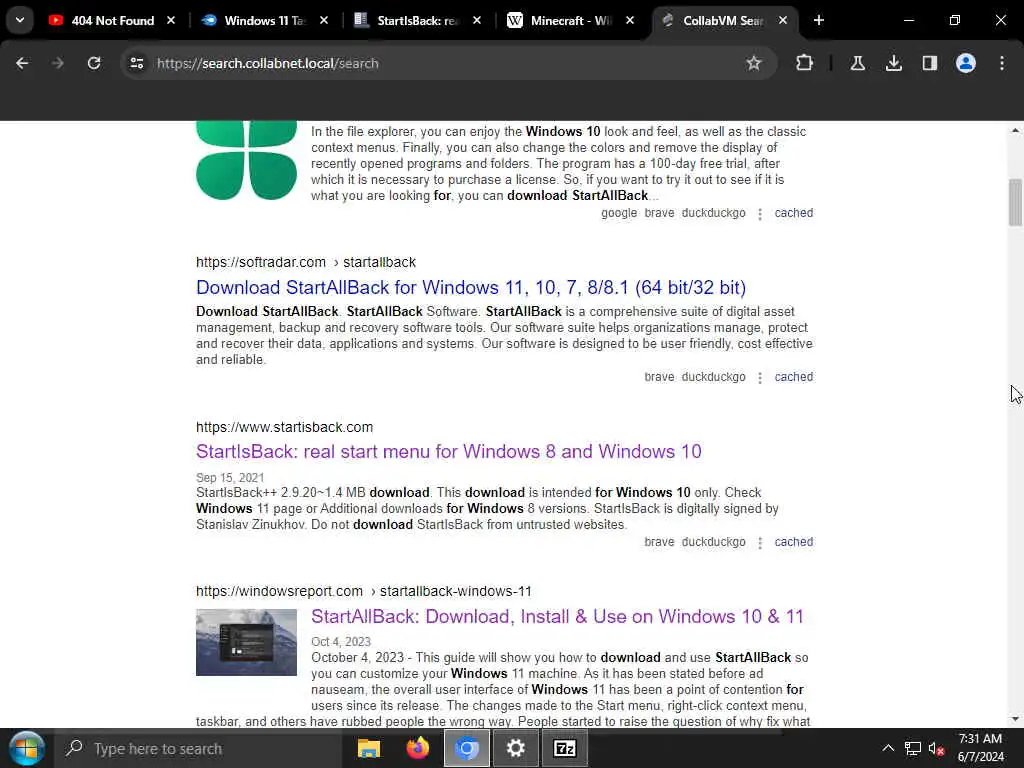Open the muted volume tray icon
This screenshot has height=768, width=1024.
[936, 748]
